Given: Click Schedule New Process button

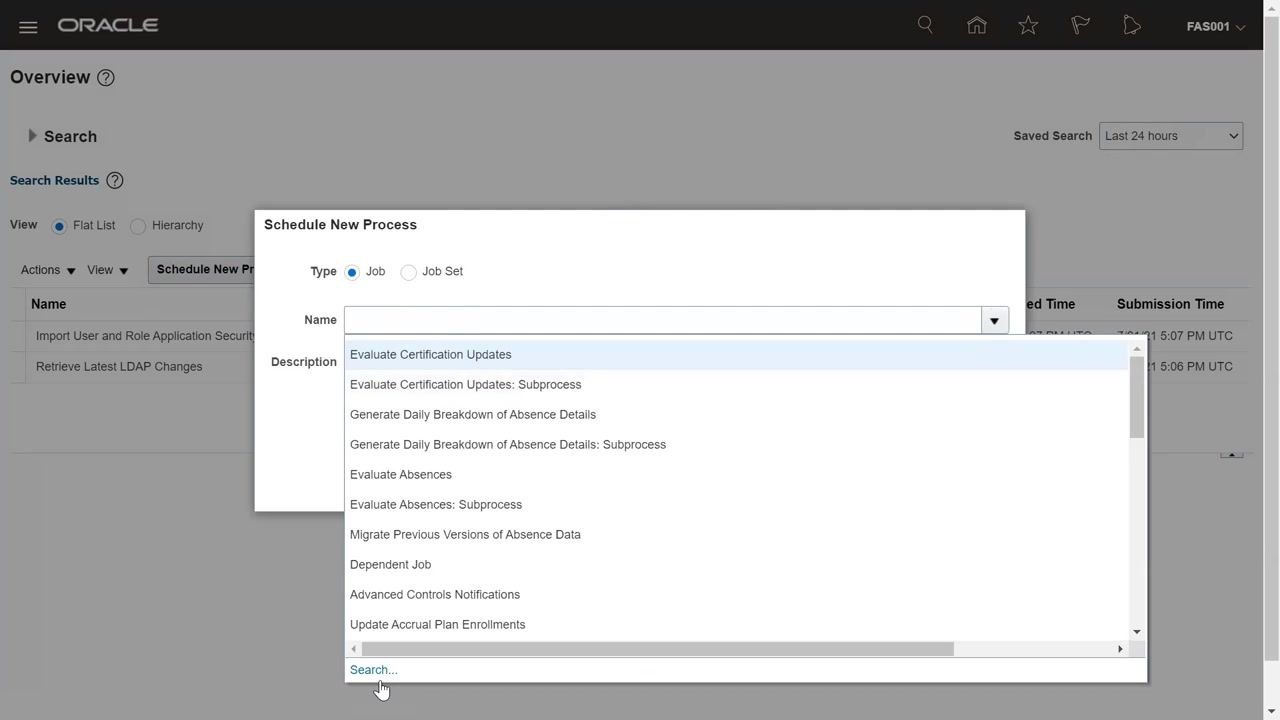Looking at the screenshot, I should 202,270.
